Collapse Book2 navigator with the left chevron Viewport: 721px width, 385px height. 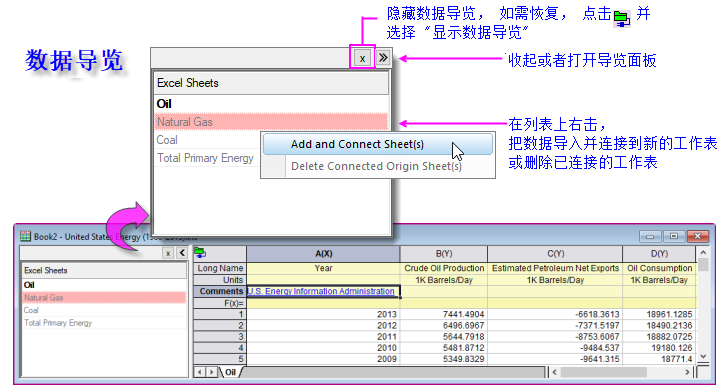point(182,253)
